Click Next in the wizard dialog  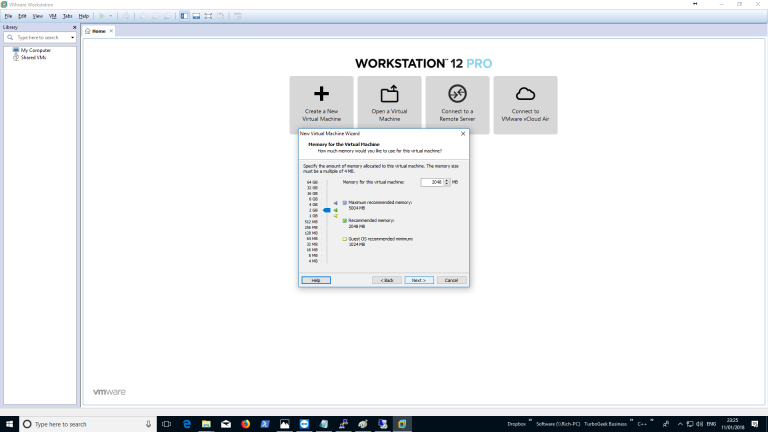click(x=419, y=280)
